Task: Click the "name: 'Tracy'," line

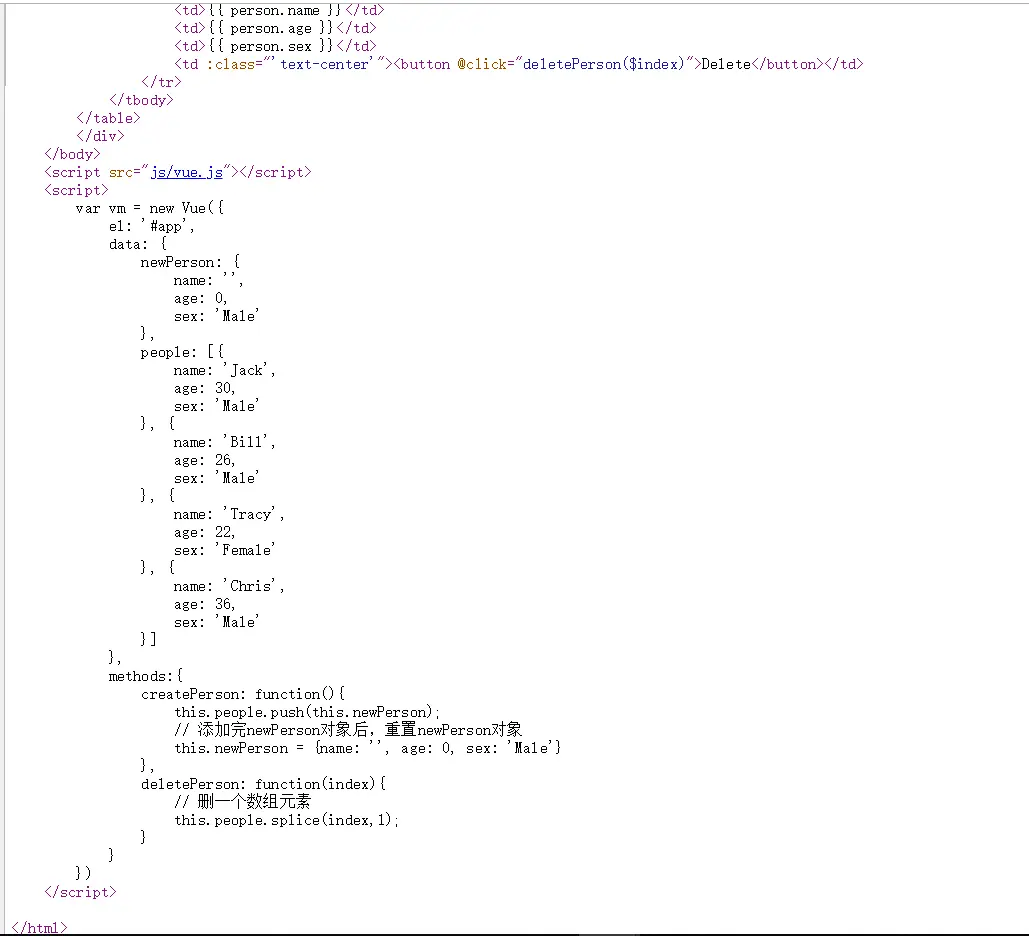Action: point(228,514)
